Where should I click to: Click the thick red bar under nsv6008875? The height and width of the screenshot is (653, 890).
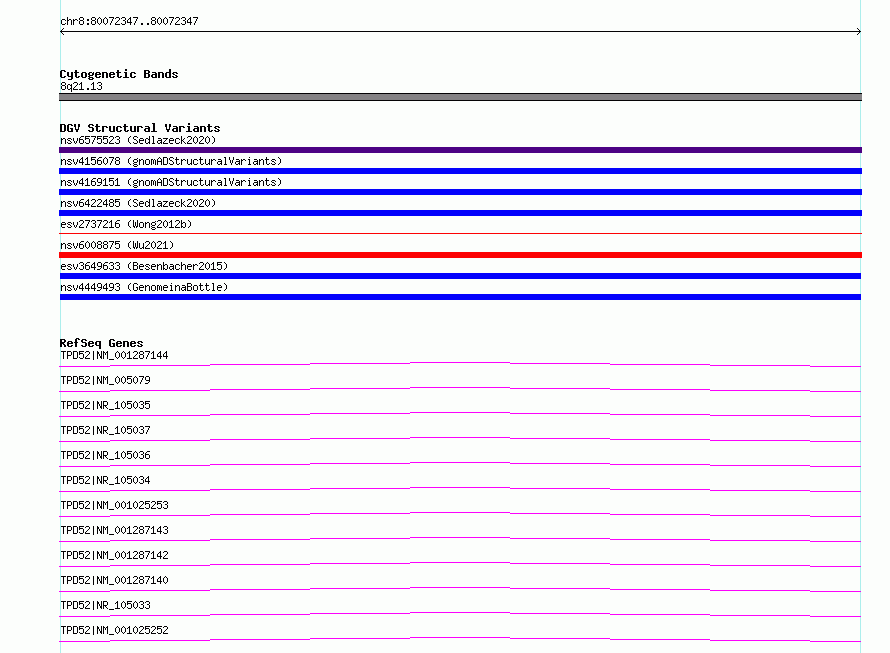tap(460, 255)
